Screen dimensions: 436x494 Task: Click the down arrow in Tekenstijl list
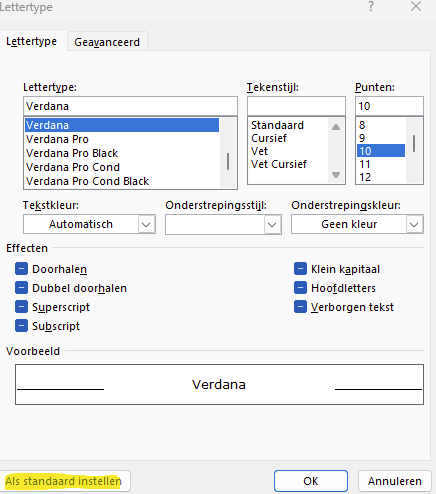[x=336, y=175]
